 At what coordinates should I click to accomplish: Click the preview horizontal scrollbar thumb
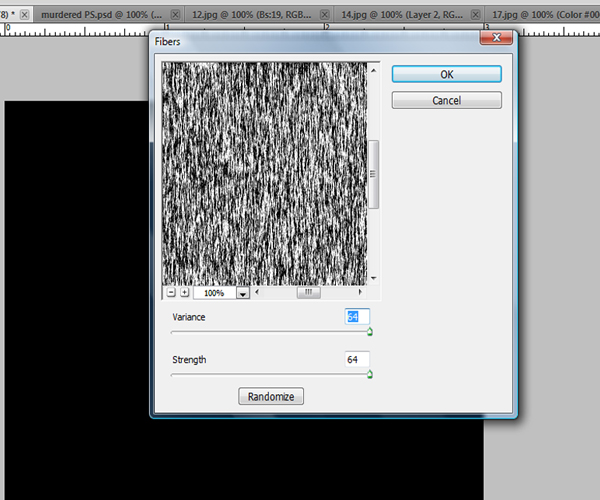click(308, 293)
